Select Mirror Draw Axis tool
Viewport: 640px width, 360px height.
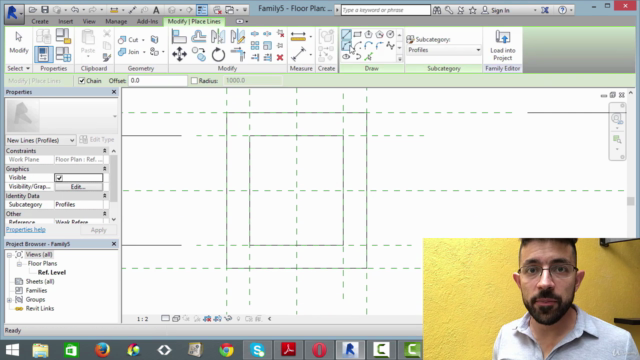click(x=237, y=37)
